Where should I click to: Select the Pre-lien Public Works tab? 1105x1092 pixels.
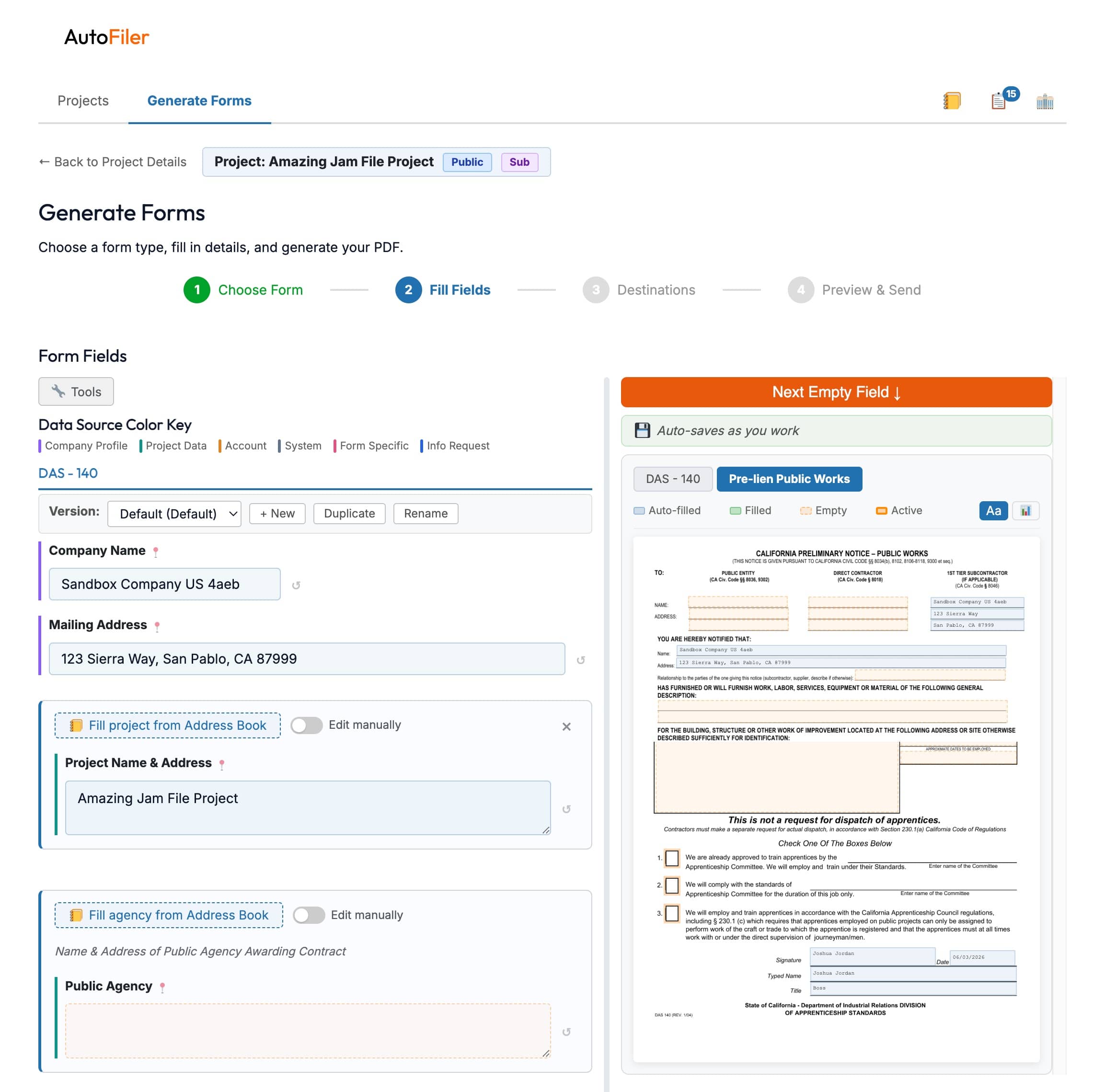coord(789,479)
